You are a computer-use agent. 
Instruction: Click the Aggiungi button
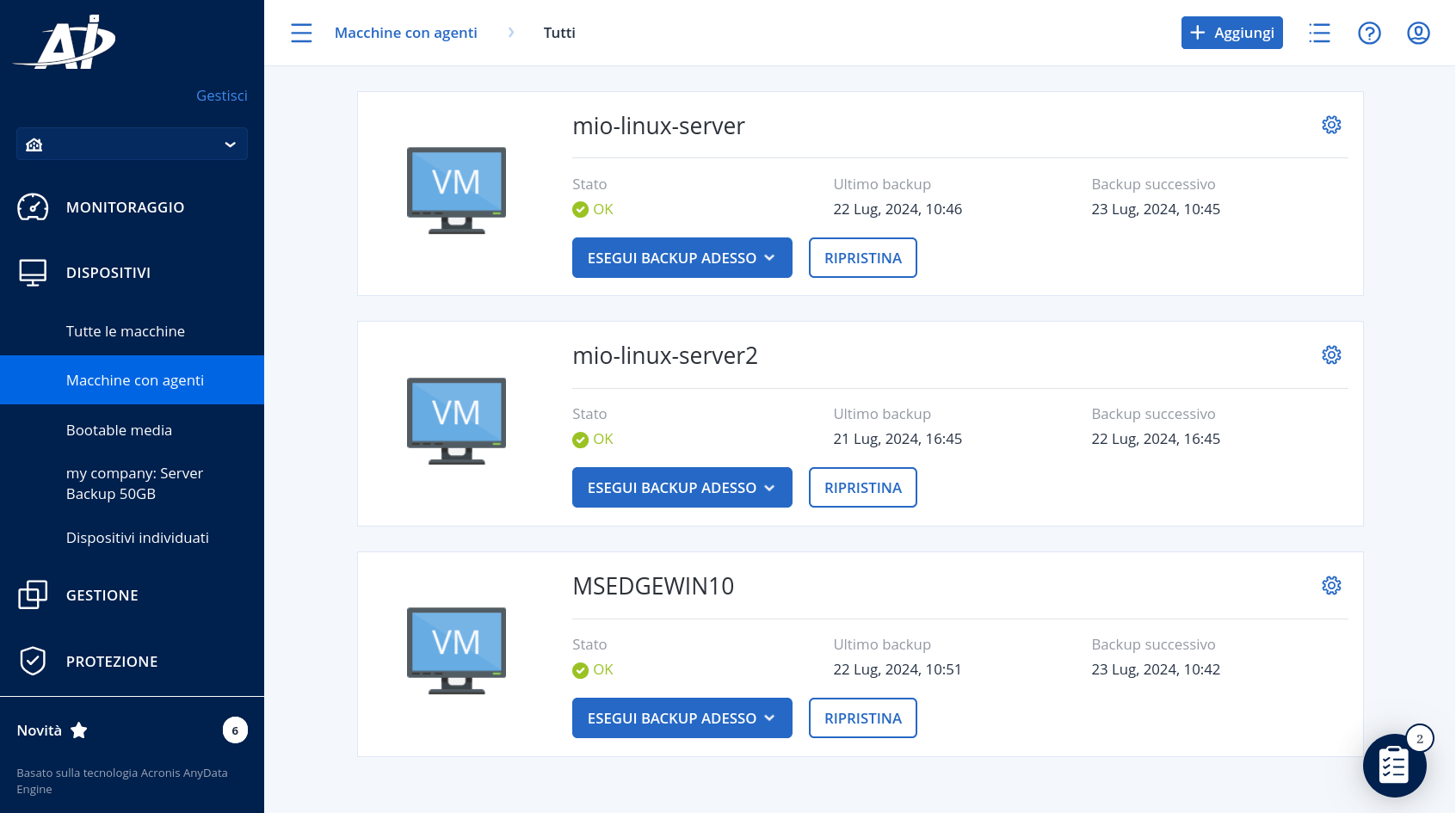(x=1231, y=33)
